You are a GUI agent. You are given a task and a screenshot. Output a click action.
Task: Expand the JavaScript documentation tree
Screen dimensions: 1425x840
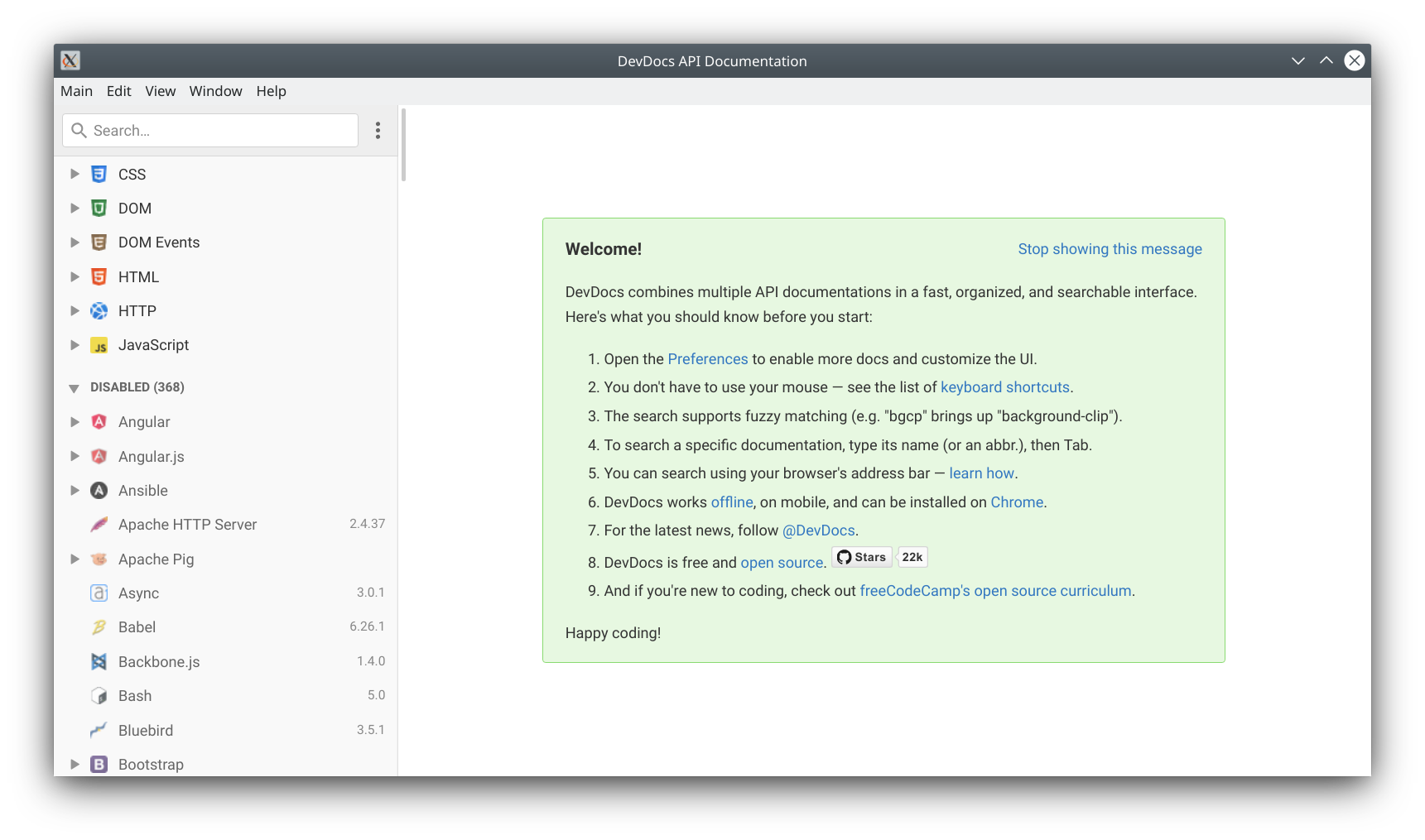(x=75, y=345)
